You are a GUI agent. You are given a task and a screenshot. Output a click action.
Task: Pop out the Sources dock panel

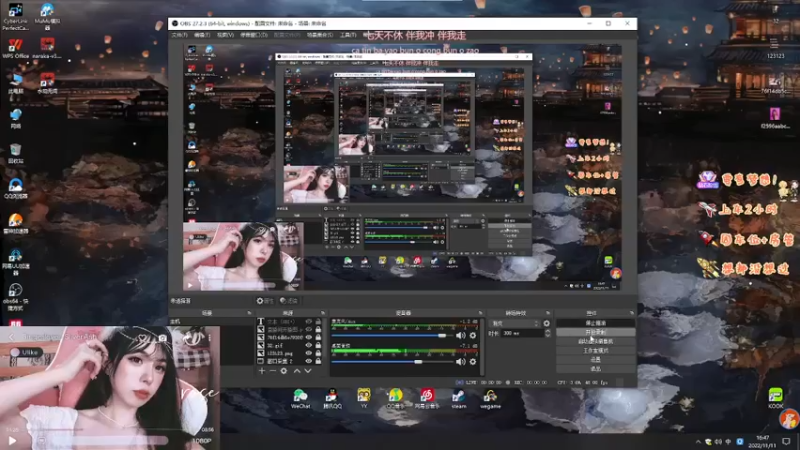(323, 313)
